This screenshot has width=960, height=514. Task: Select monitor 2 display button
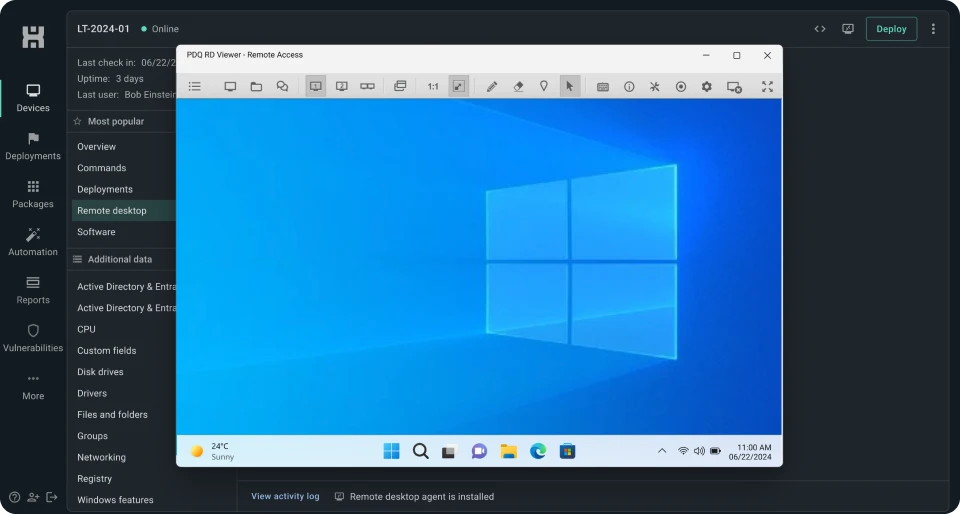tap(342, 86)
